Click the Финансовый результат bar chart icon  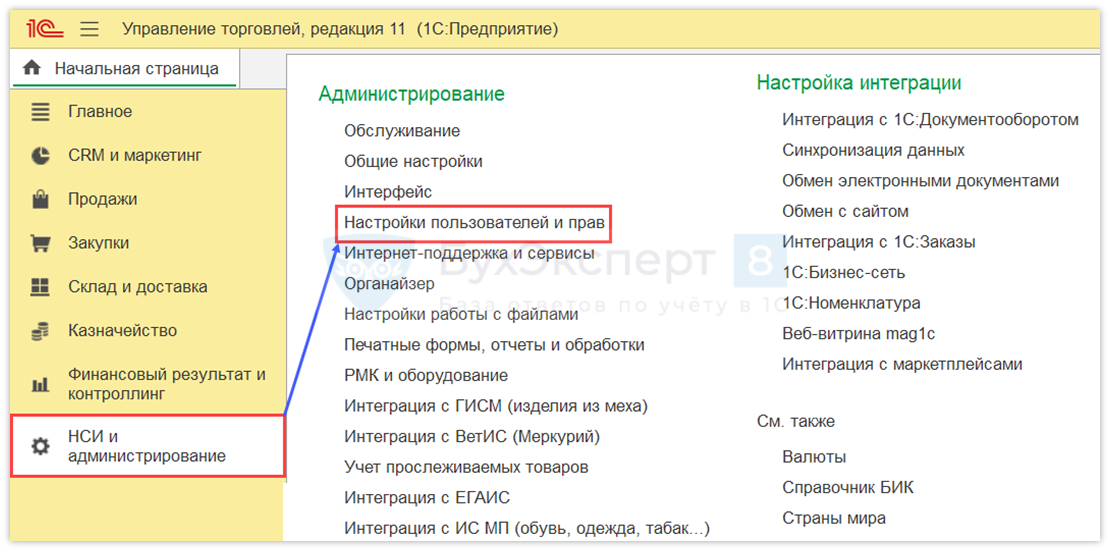[41, 384]
